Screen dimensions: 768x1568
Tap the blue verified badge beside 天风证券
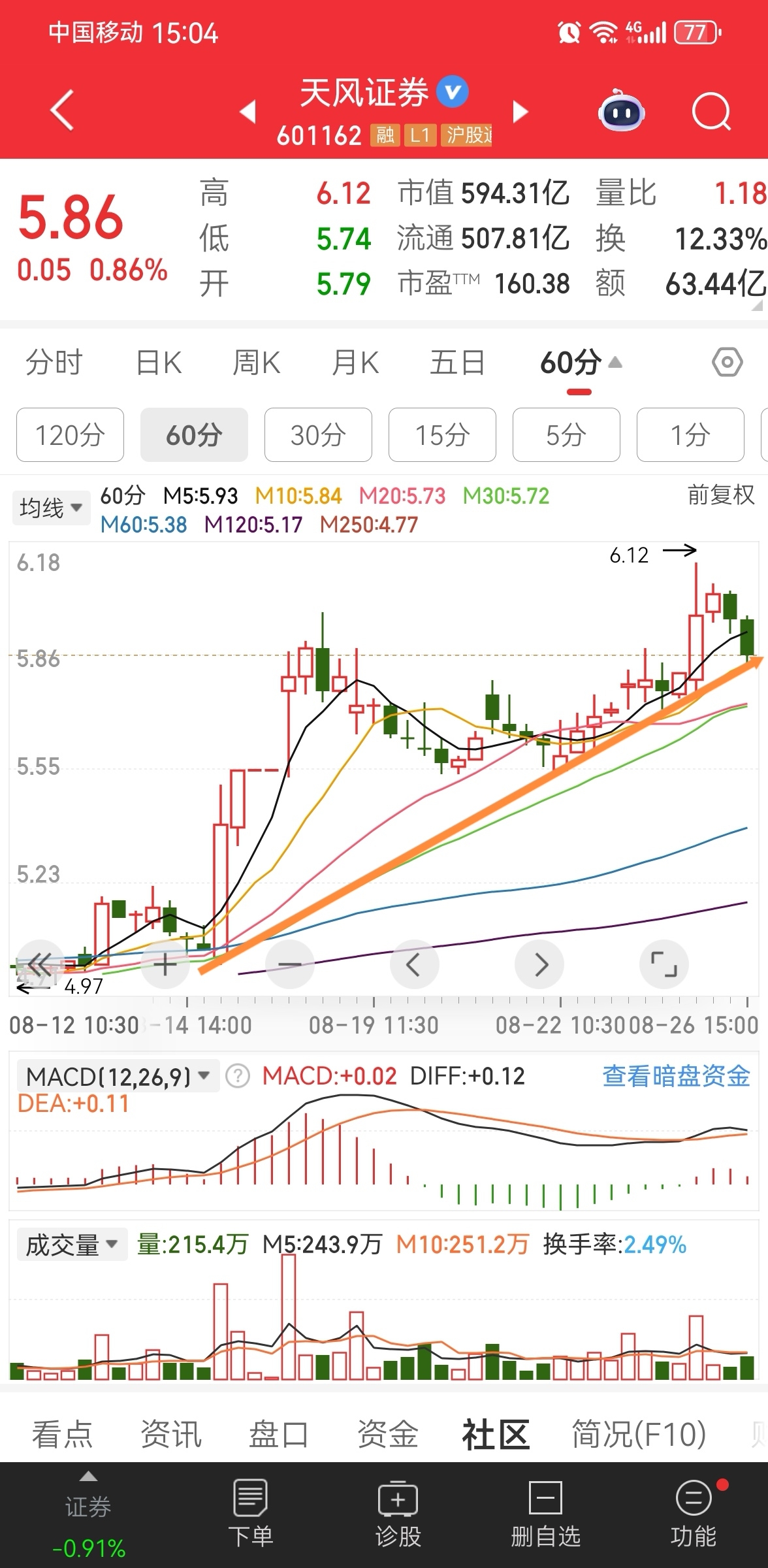[452, 91]
